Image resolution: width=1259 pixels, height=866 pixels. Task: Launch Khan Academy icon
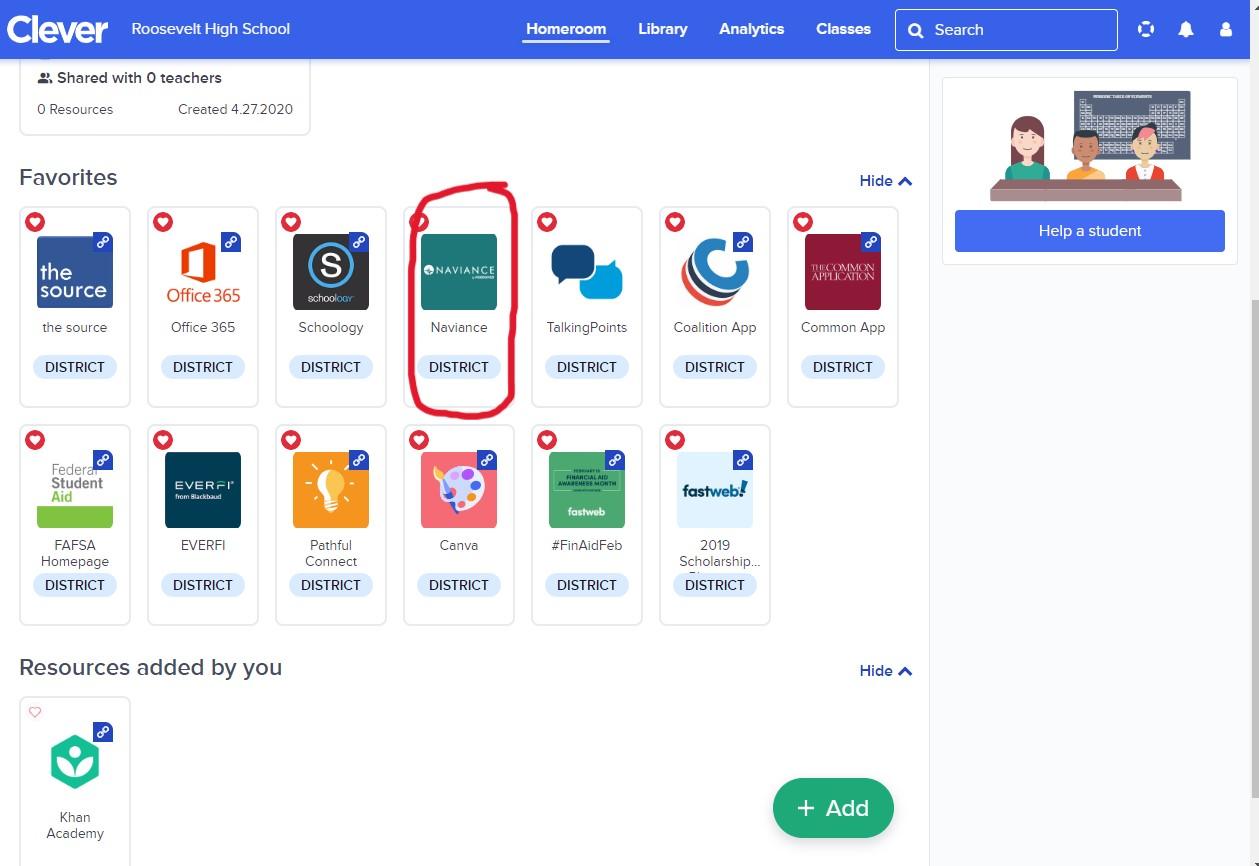[75, 762]
